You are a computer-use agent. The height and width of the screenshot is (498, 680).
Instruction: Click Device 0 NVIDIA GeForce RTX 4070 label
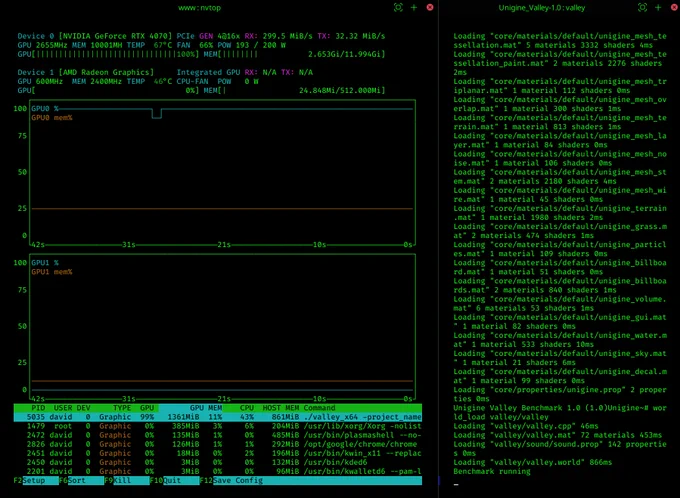(95, 36)
